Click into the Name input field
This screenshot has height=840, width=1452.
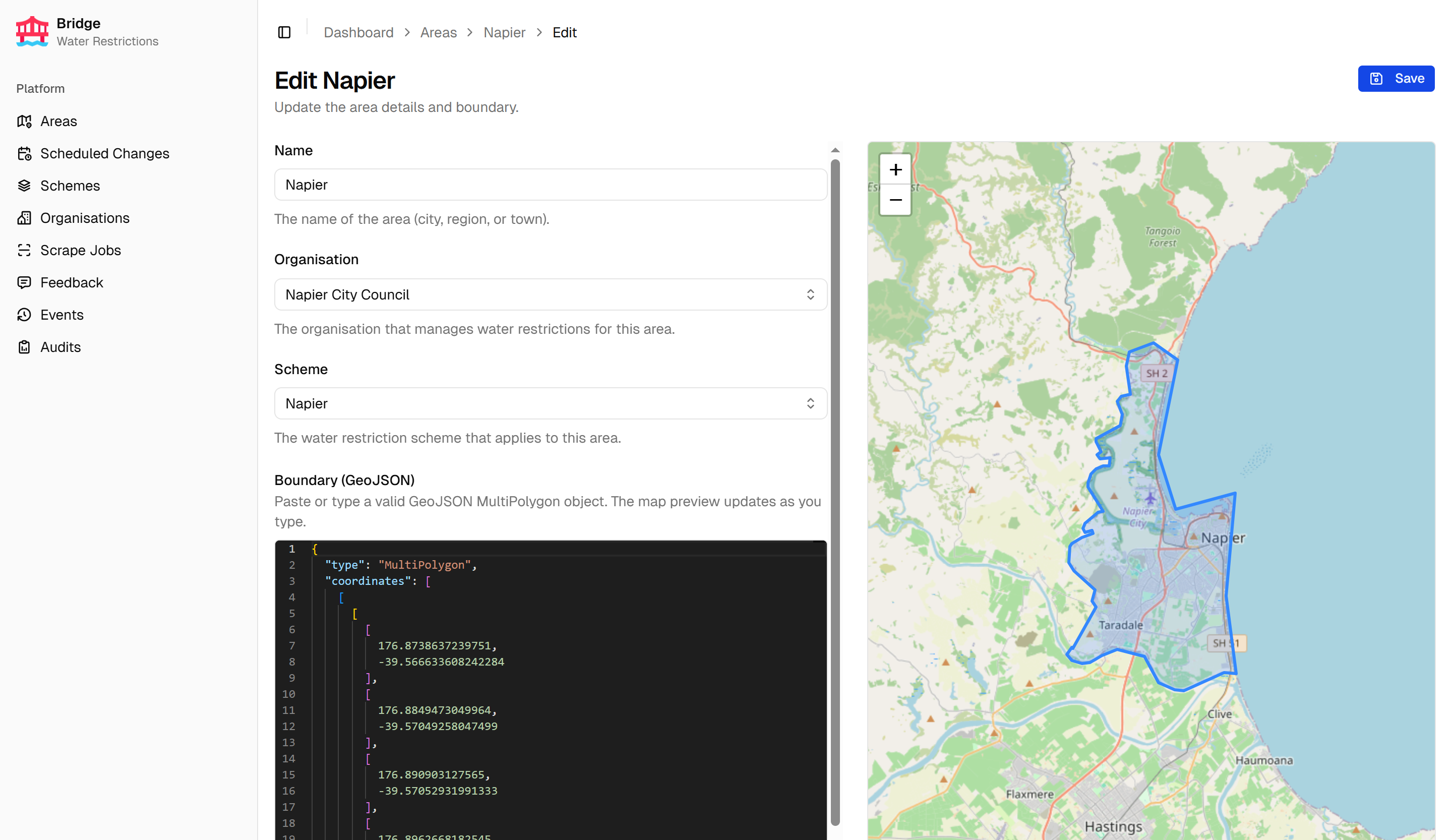coord(550,185)
